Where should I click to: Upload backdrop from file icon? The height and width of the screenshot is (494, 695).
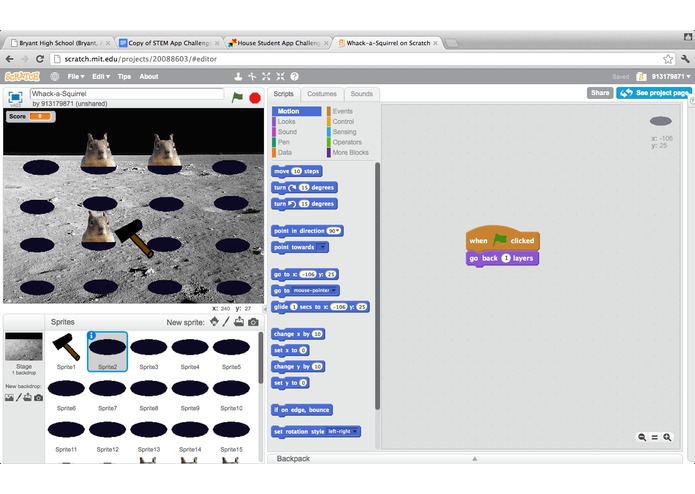(x=27, y=397)
